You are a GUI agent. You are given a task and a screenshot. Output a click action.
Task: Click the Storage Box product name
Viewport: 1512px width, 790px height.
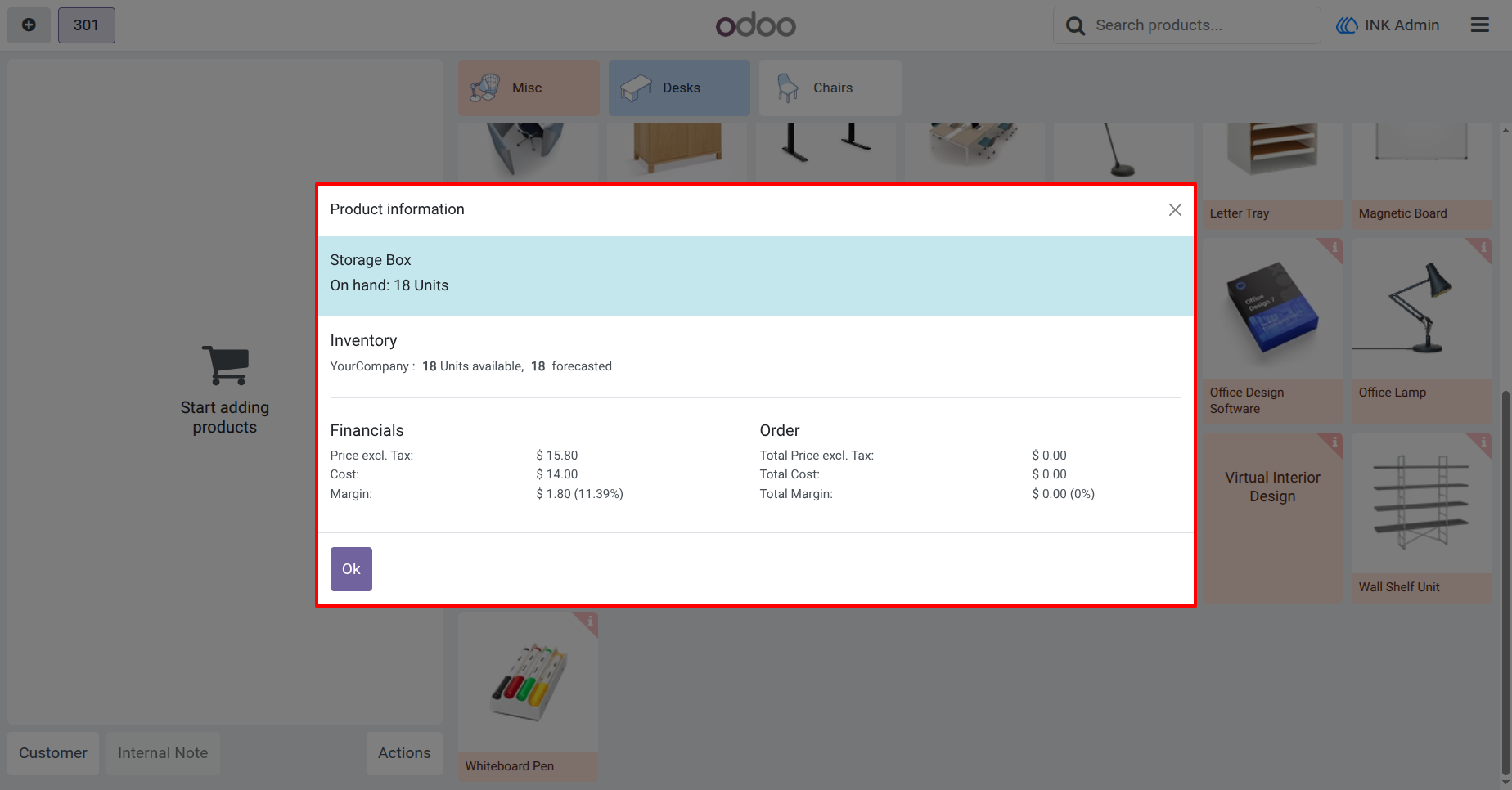point(371,260)
